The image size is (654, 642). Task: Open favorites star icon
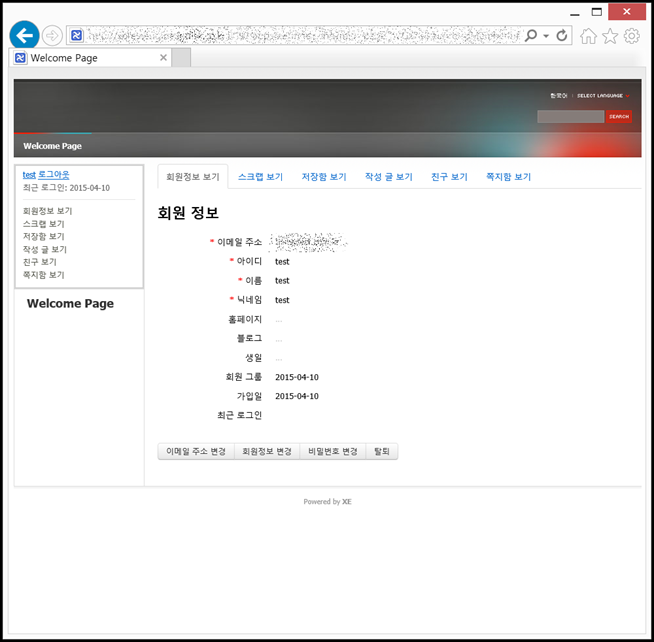pos(610,36)
